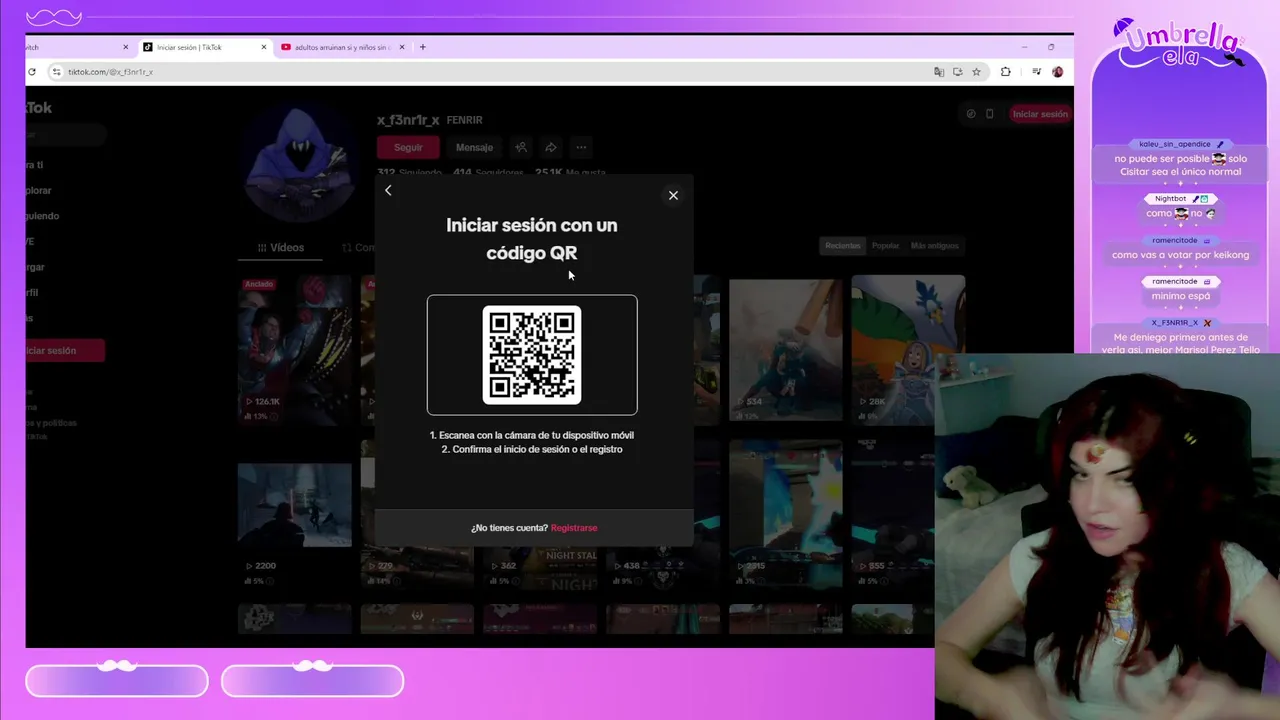
Task: Click instruction '1. Escanea con la cámara'
Action: [x=532, y=435]
